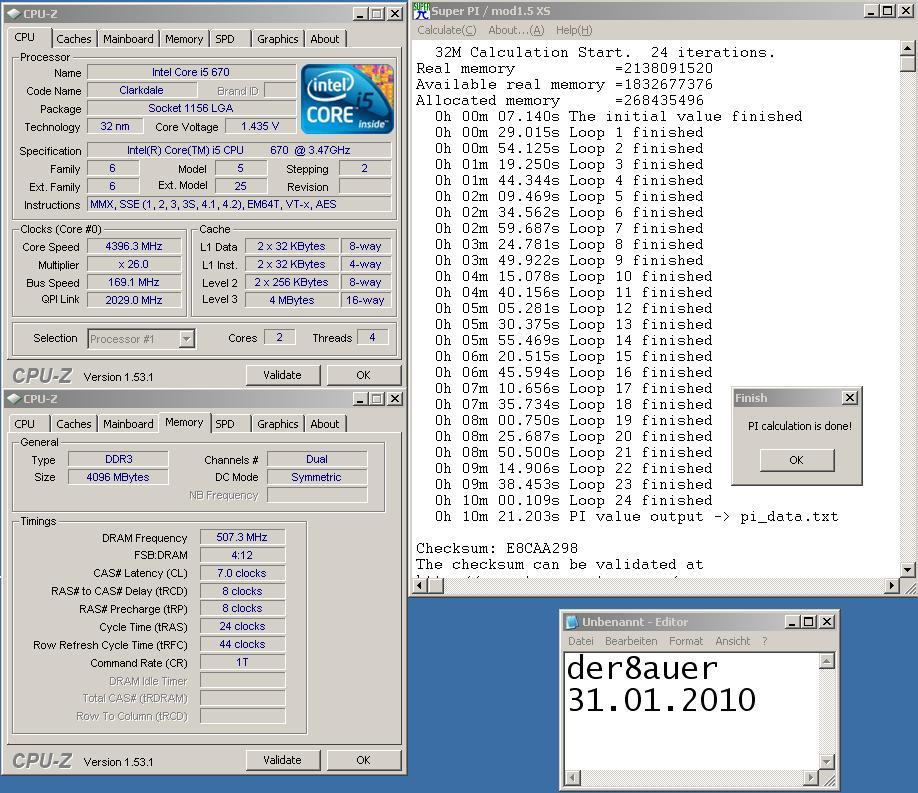This screenshot has width=918, height=793.
Task: Click the FSB:DRAM 4:12 value
Action: [x=242, y=555]
